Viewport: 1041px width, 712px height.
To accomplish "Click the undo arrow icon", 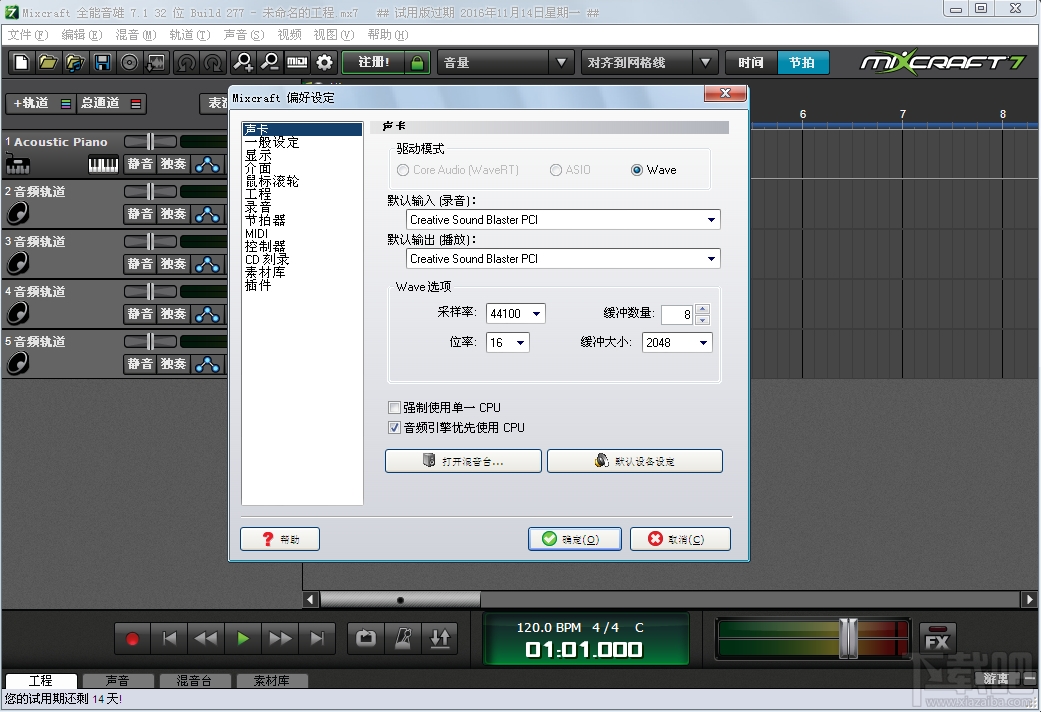I will 185,62.
